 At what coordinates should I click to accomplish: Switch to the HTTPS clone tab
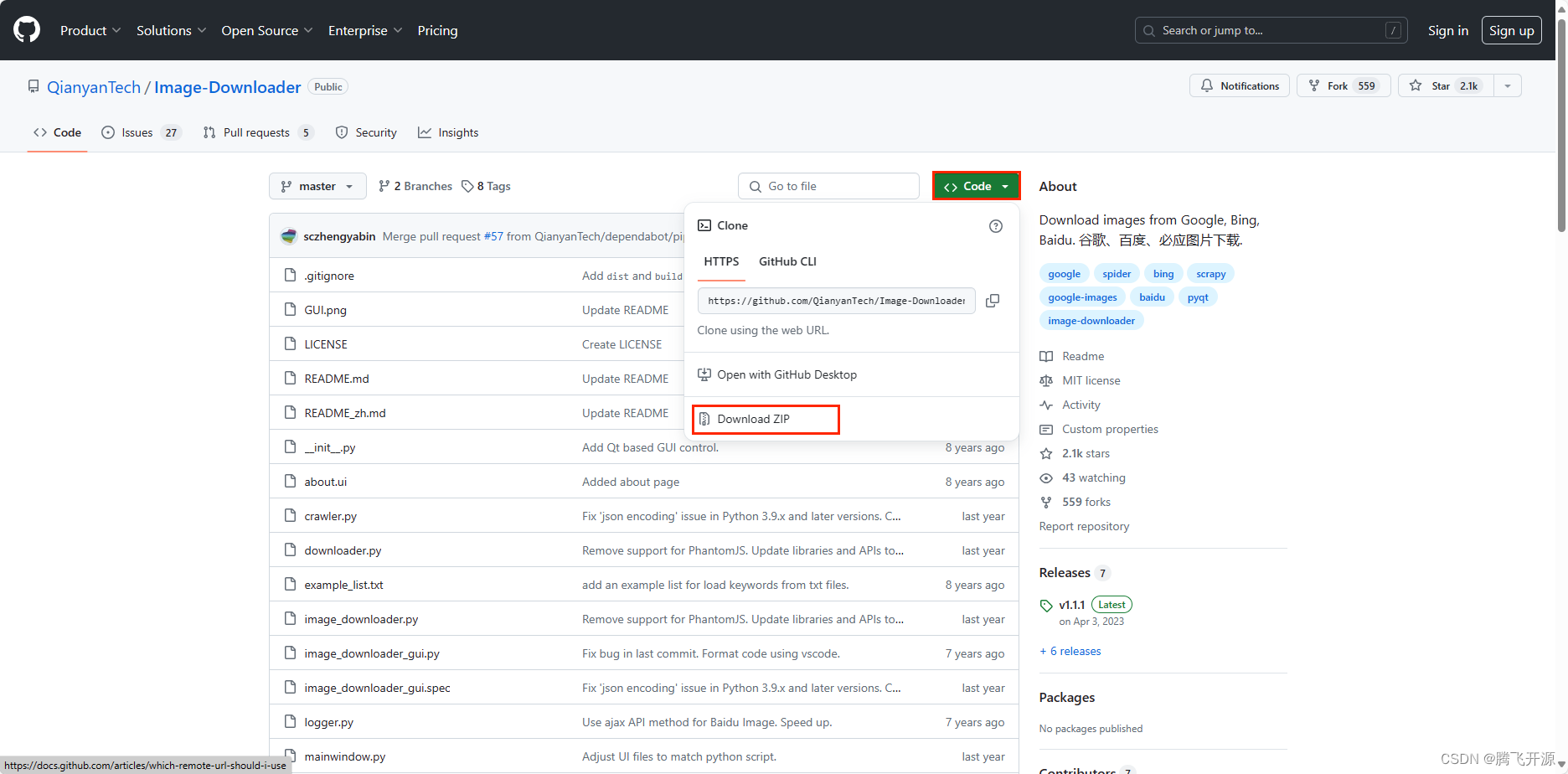point(721,261)
